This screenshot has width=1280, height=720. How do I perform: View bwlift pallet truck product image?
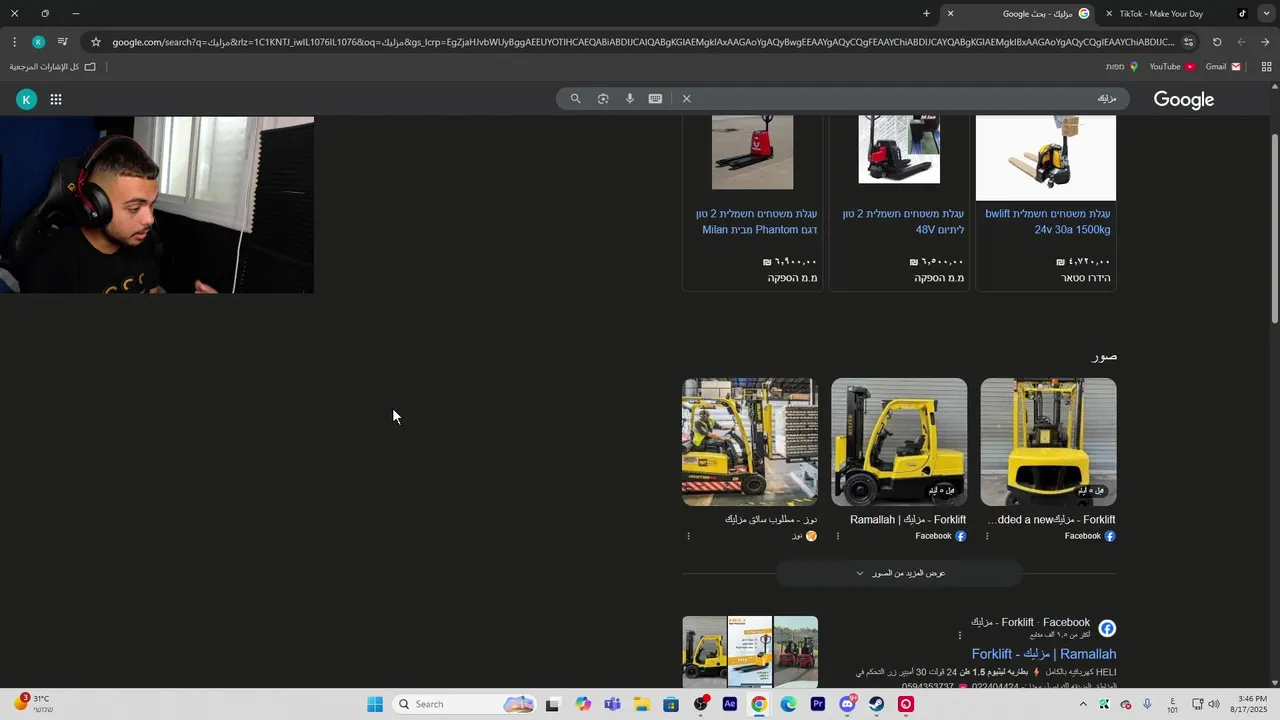(x=1046, y=158)
